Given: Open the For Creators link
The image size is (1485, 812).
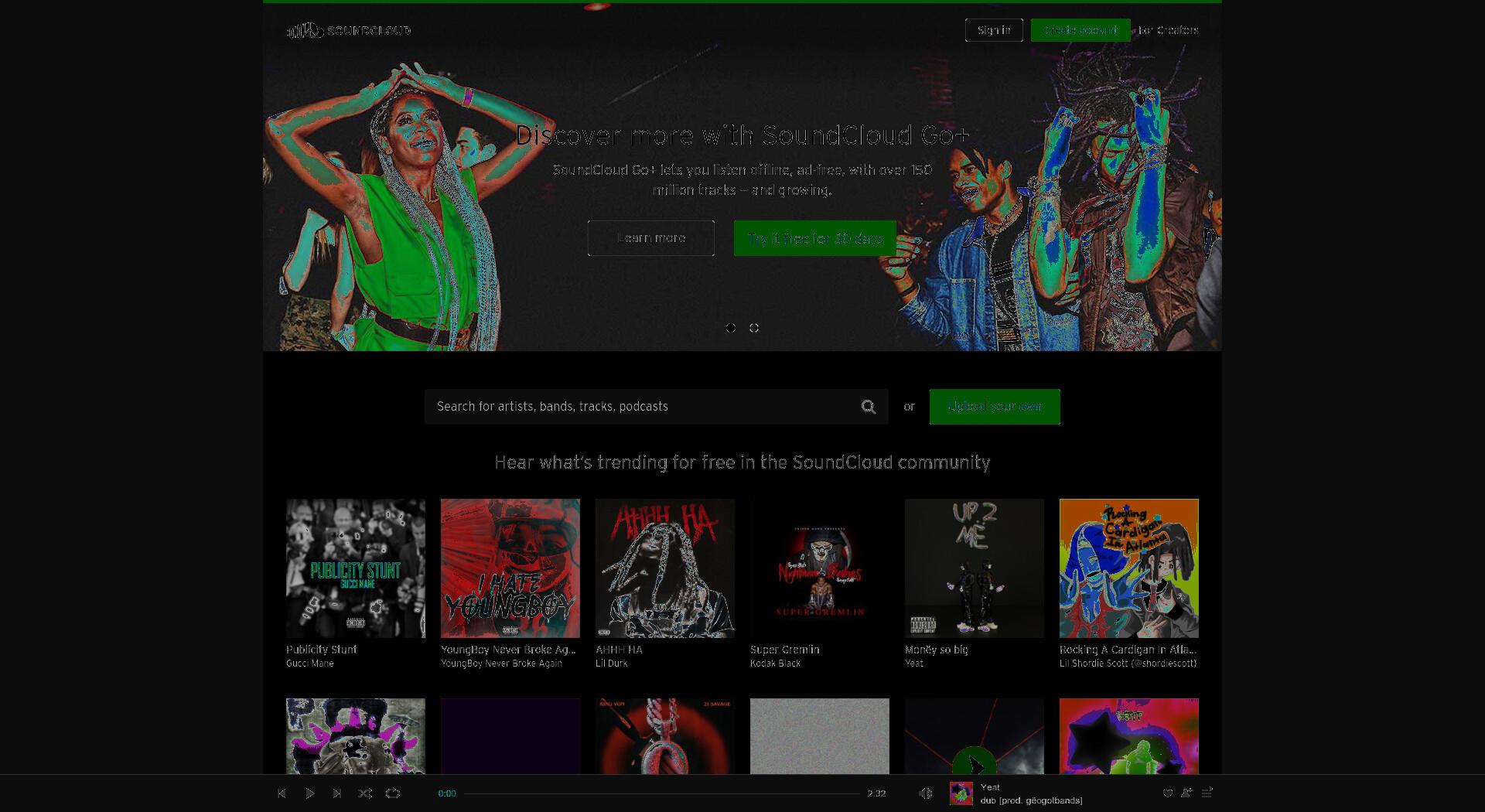Looking at the screenshot, I should [1168, 30].
